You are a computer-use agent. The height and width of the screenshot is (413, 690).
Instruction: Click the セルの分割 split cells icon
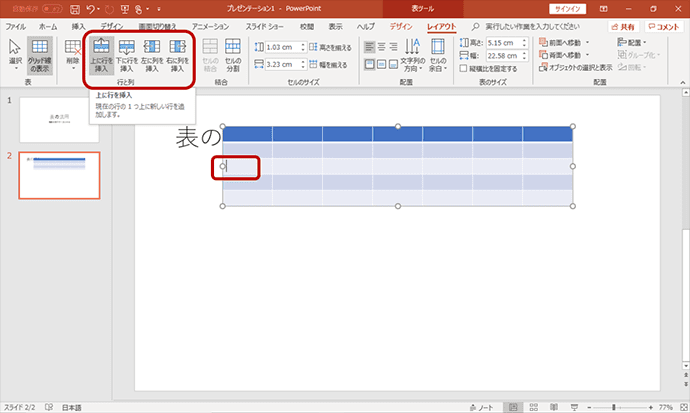[x=233, y=55]
